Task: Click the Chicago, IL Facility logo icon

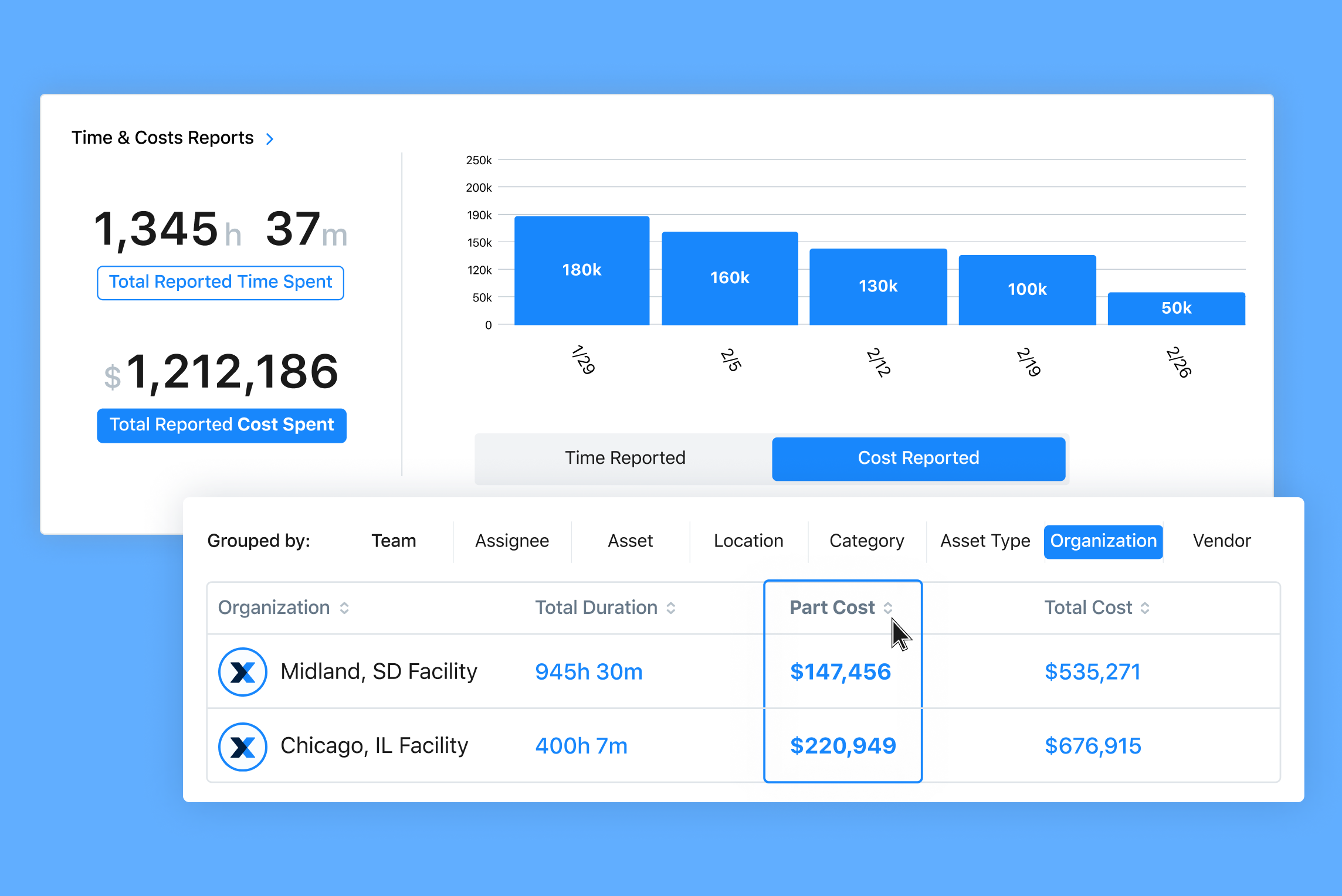Action: point(243,746)
